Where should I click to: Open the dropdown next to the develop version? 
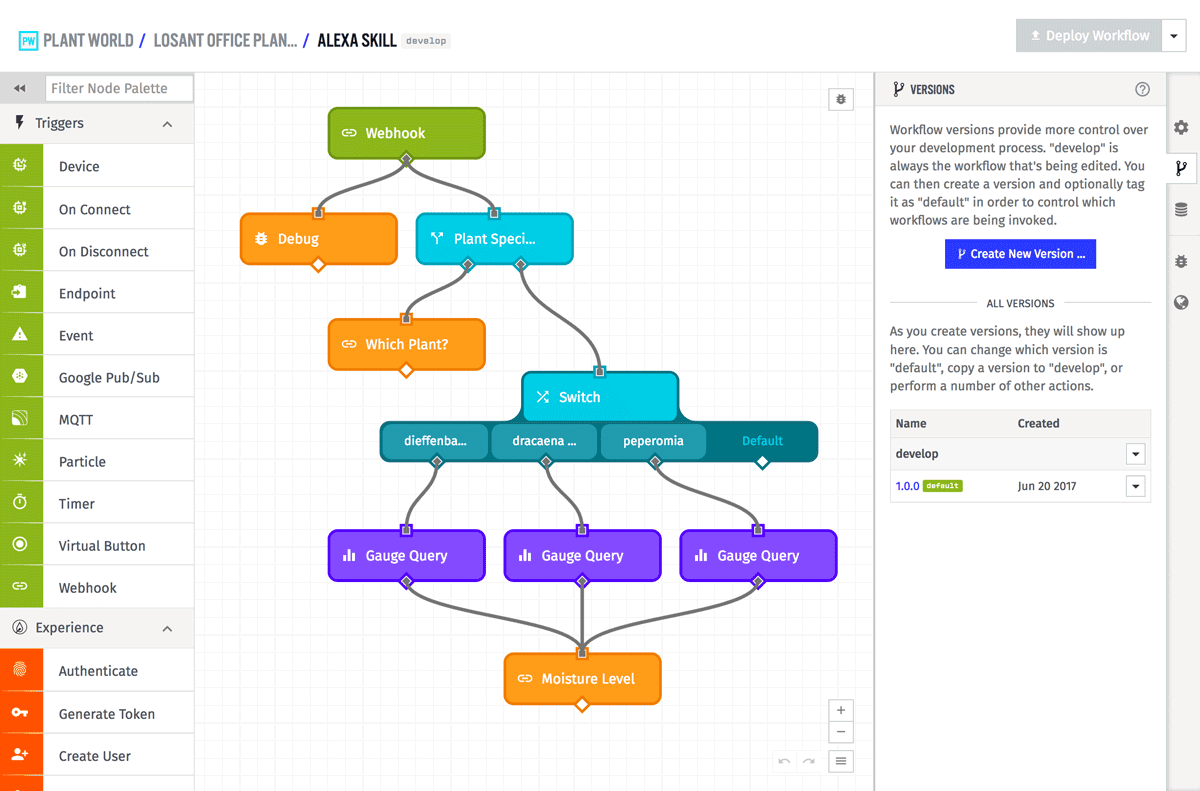(x=1135, y=453)
